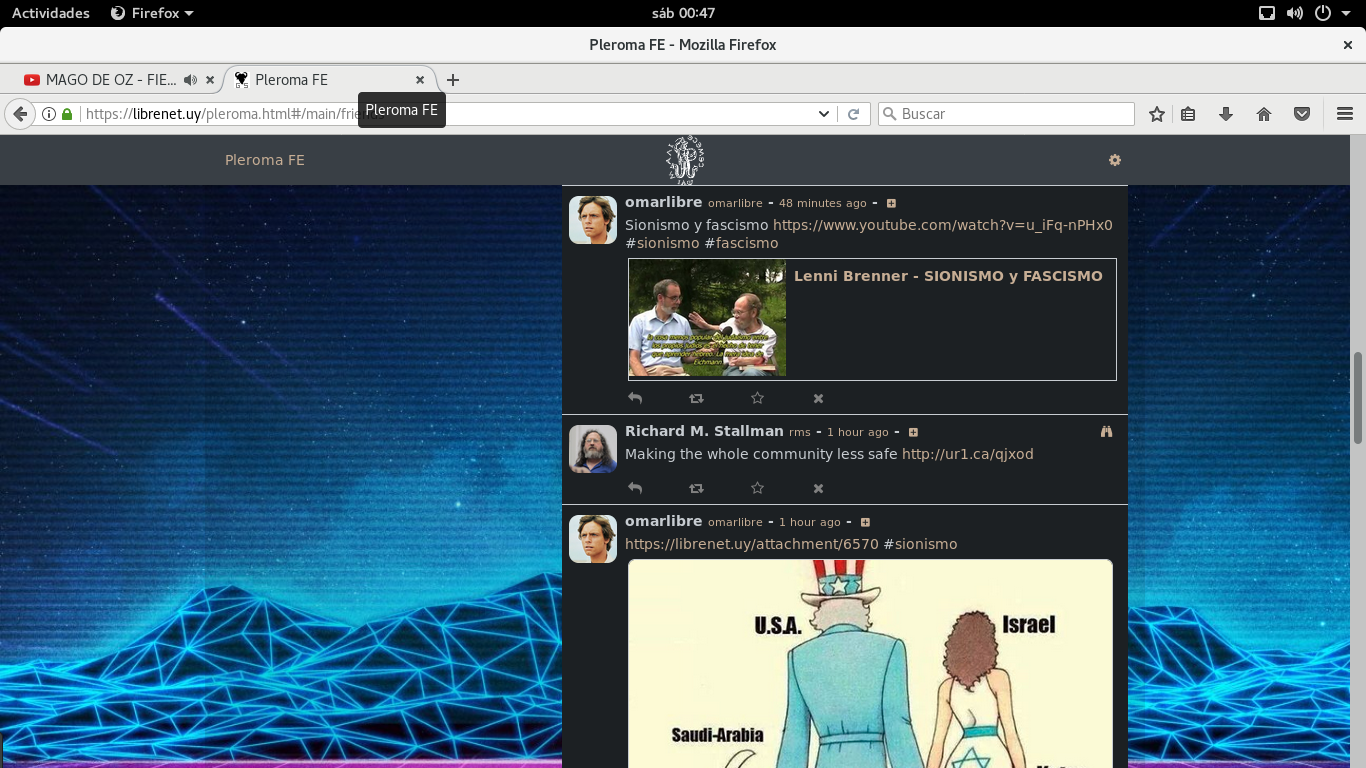Open the librenet.uy/attachment/6570 link

(x=751, y=544)
